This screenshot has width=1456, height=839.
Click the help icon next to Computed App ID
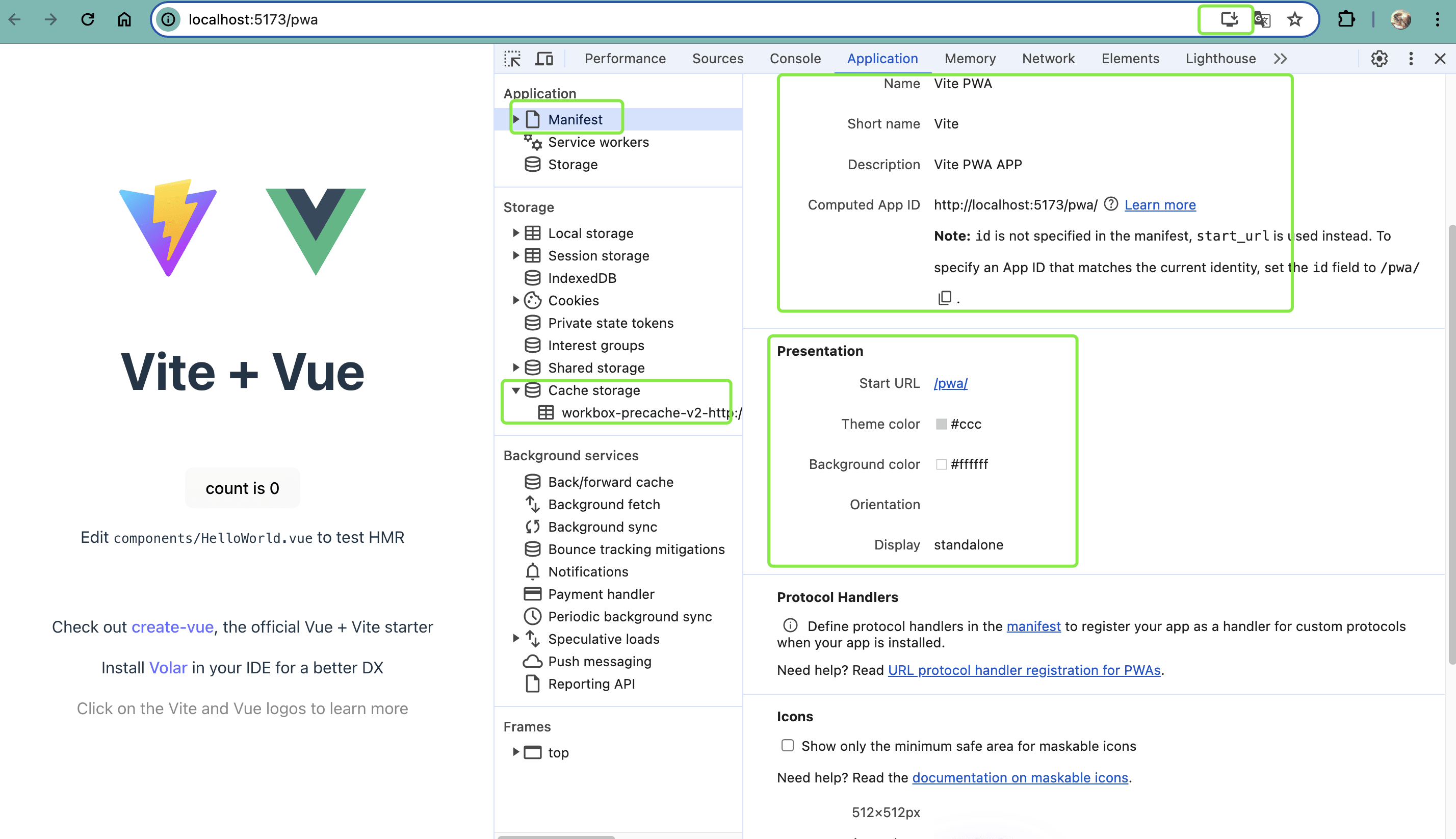(x=1111, y=204)
